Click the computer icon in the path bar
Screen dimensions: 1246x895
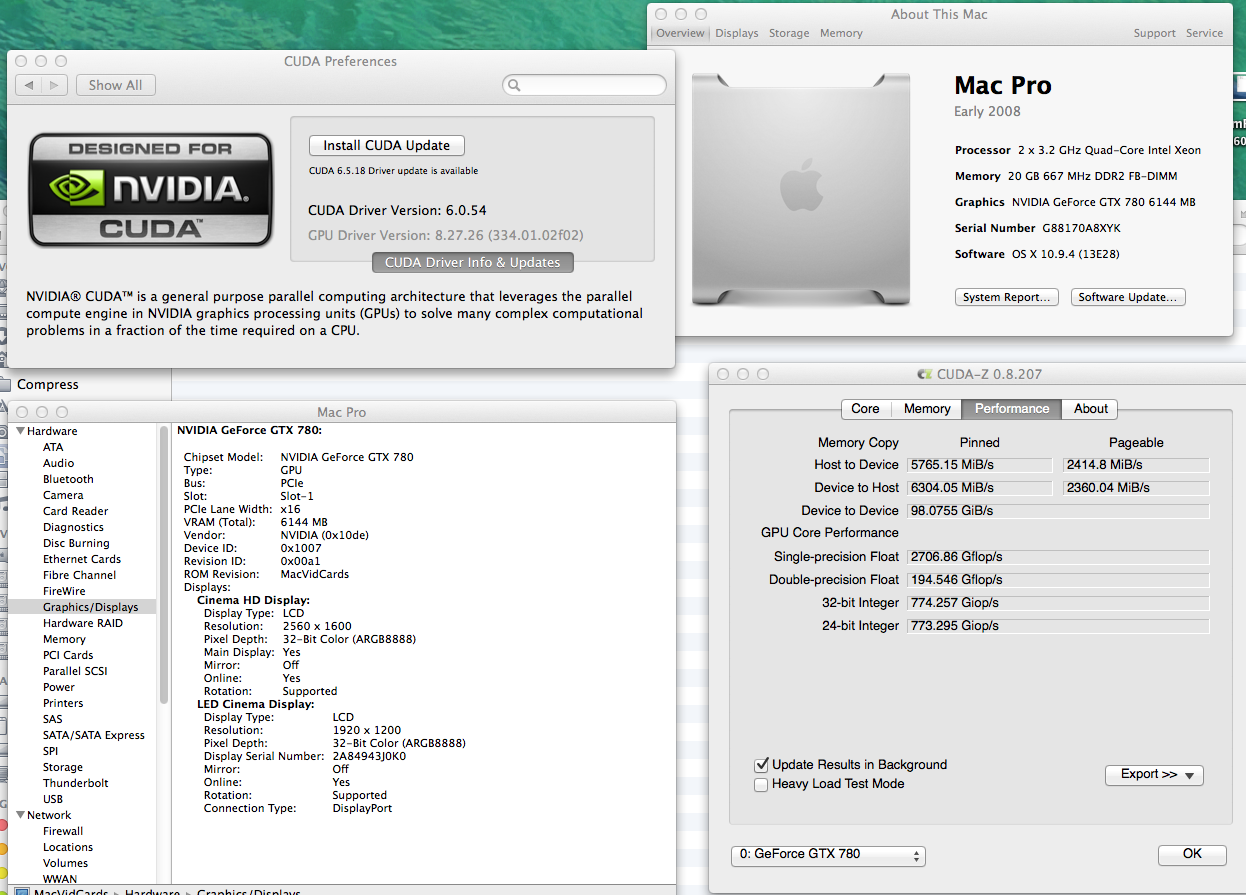pyautogui.click(x=21, y=891)
